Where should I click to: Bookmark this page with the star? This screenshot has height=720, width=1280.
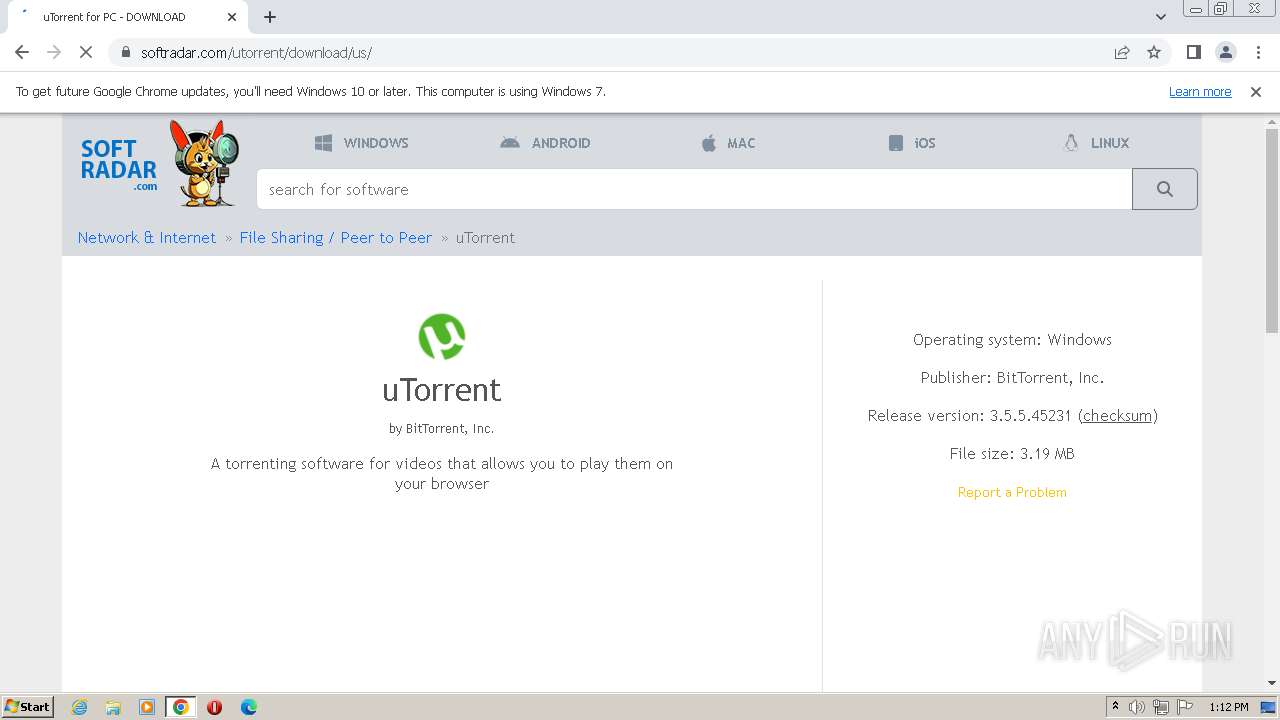(1154, 53)
